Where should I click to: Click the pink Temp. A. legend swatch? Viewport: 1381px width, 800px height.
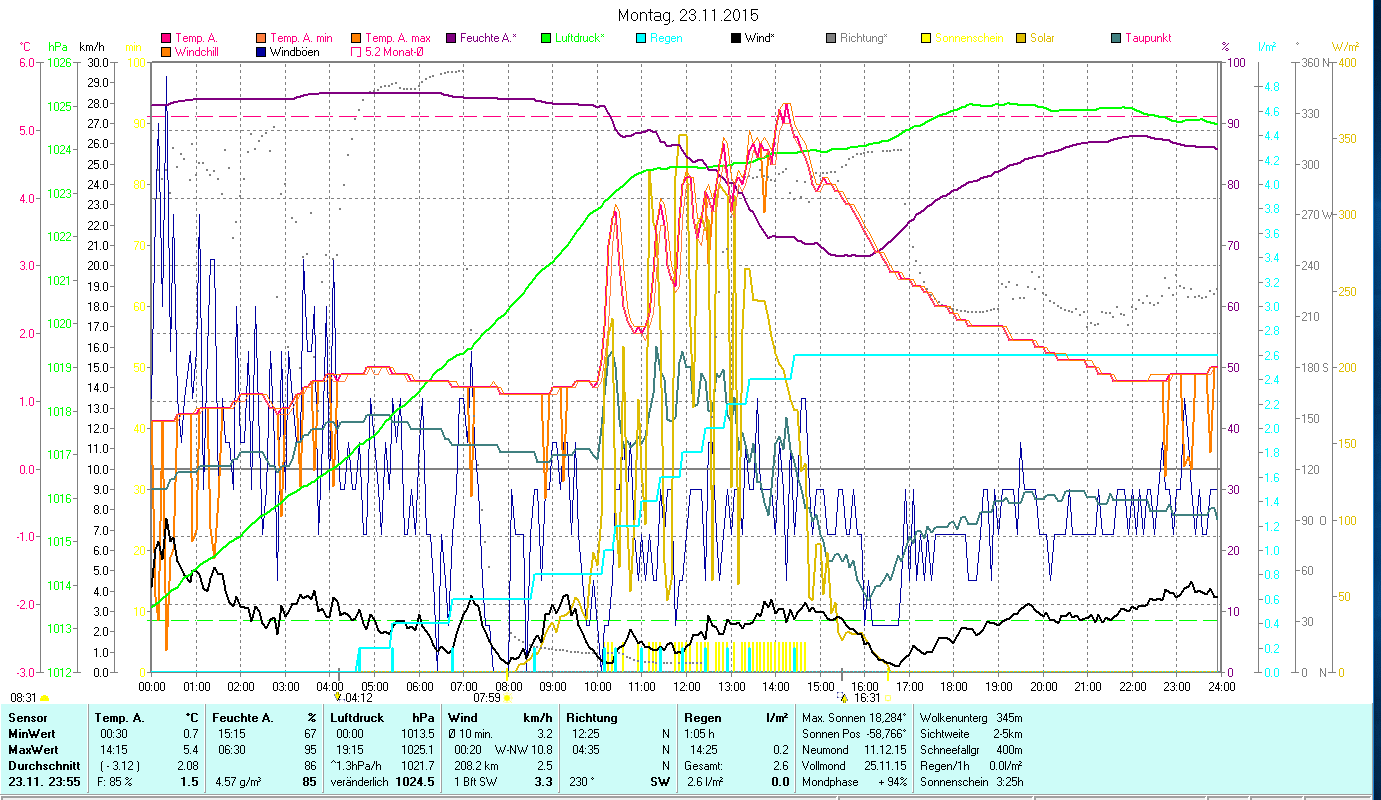pos(167,39)
